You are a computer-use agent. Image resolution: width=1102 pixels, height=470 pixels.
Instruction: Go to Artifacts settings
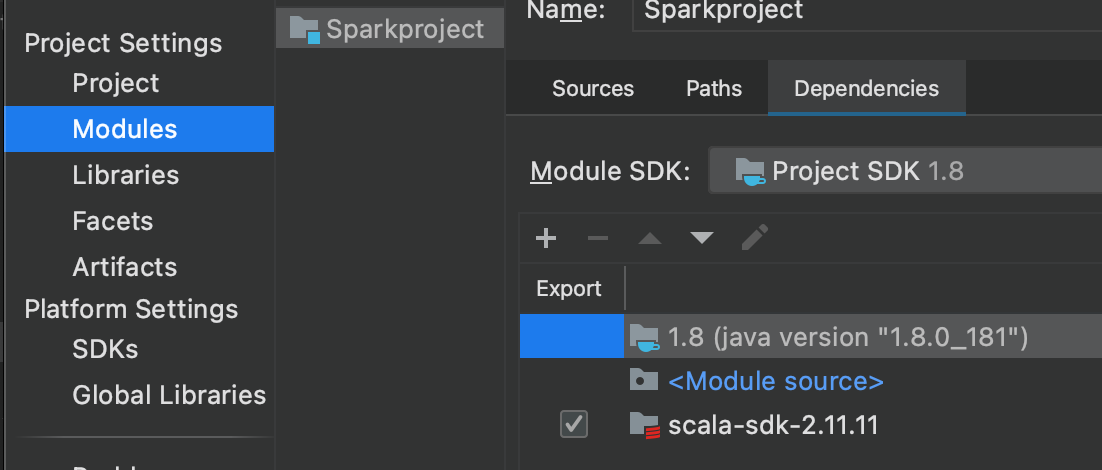click(x=125, y=267)
